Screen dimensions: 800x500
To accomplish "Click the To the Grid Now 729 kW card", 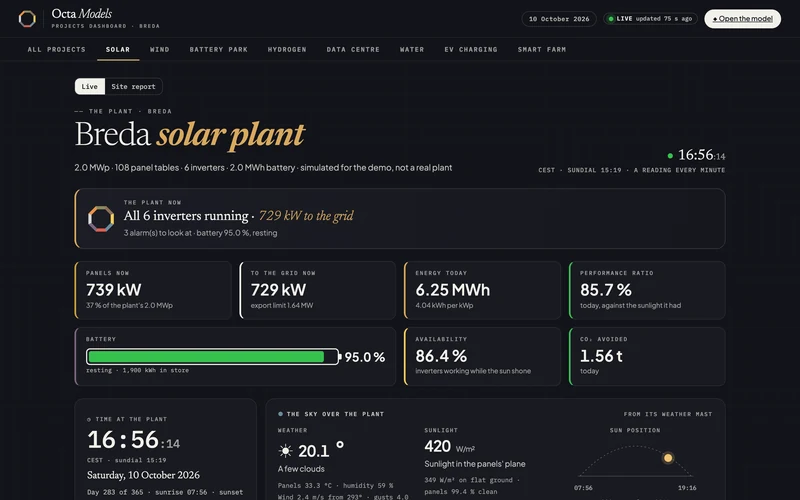I will 317,290.
